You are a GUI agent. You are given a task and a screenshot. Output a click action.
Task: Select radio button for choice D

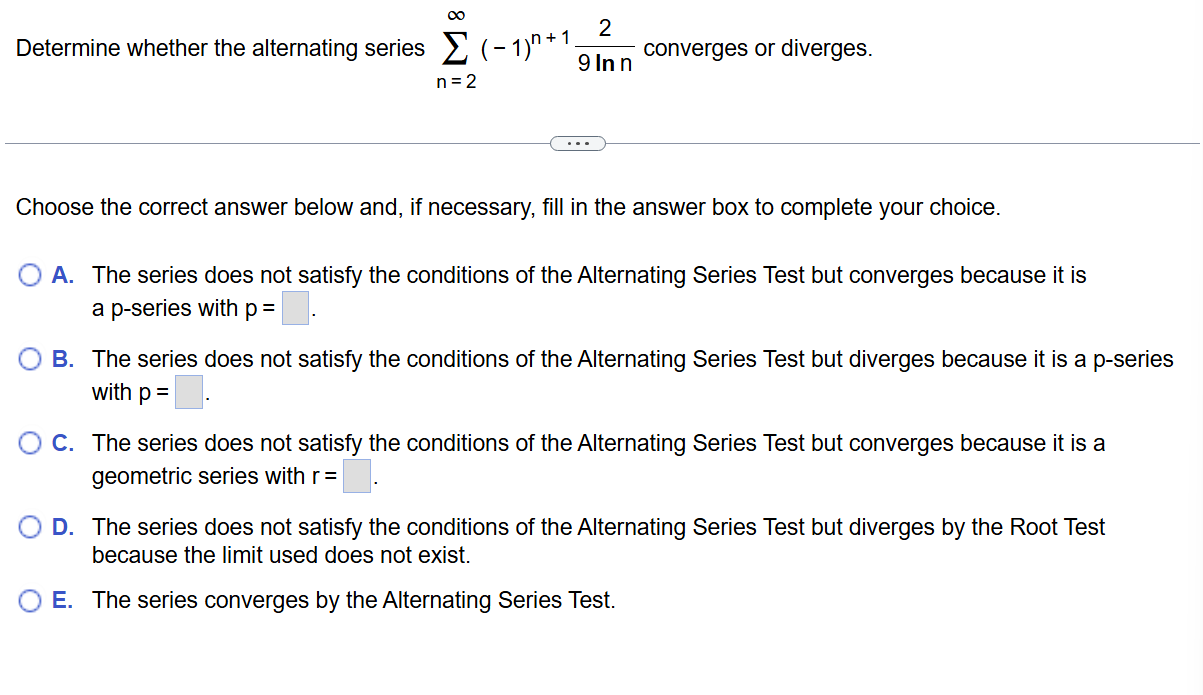click(x=30, y=527)
